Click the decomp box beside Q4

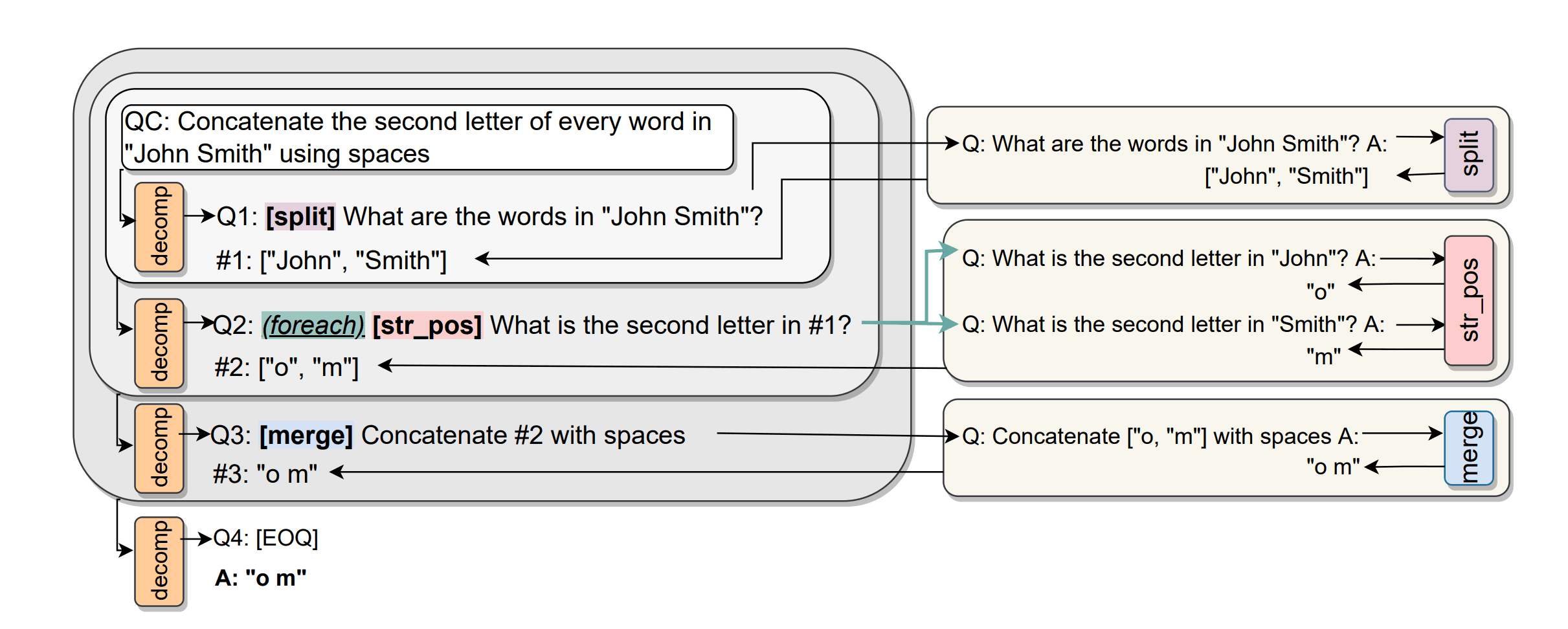pos(159,562)
